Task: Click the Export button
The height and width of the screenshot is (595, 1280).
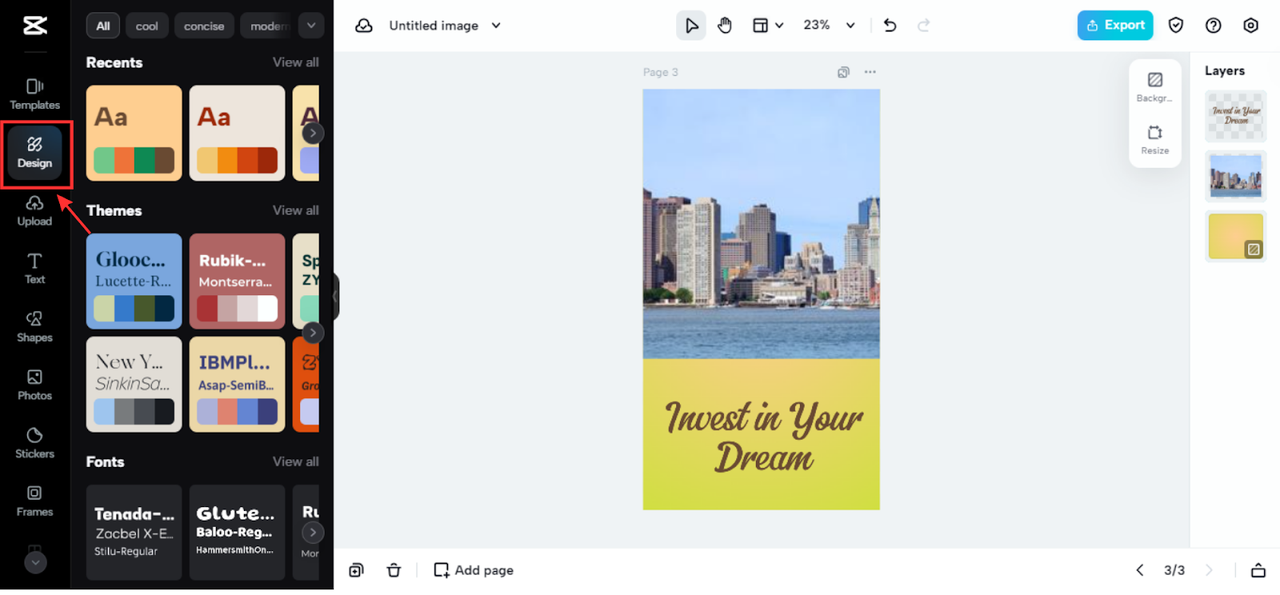Action: 1115,25
